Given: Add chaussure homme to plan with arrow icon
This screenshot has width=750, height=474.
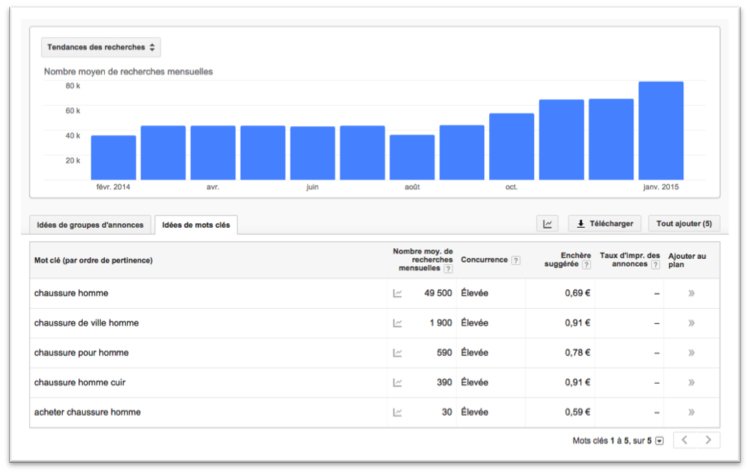Looking at the screenshot, I should (691, 294).
